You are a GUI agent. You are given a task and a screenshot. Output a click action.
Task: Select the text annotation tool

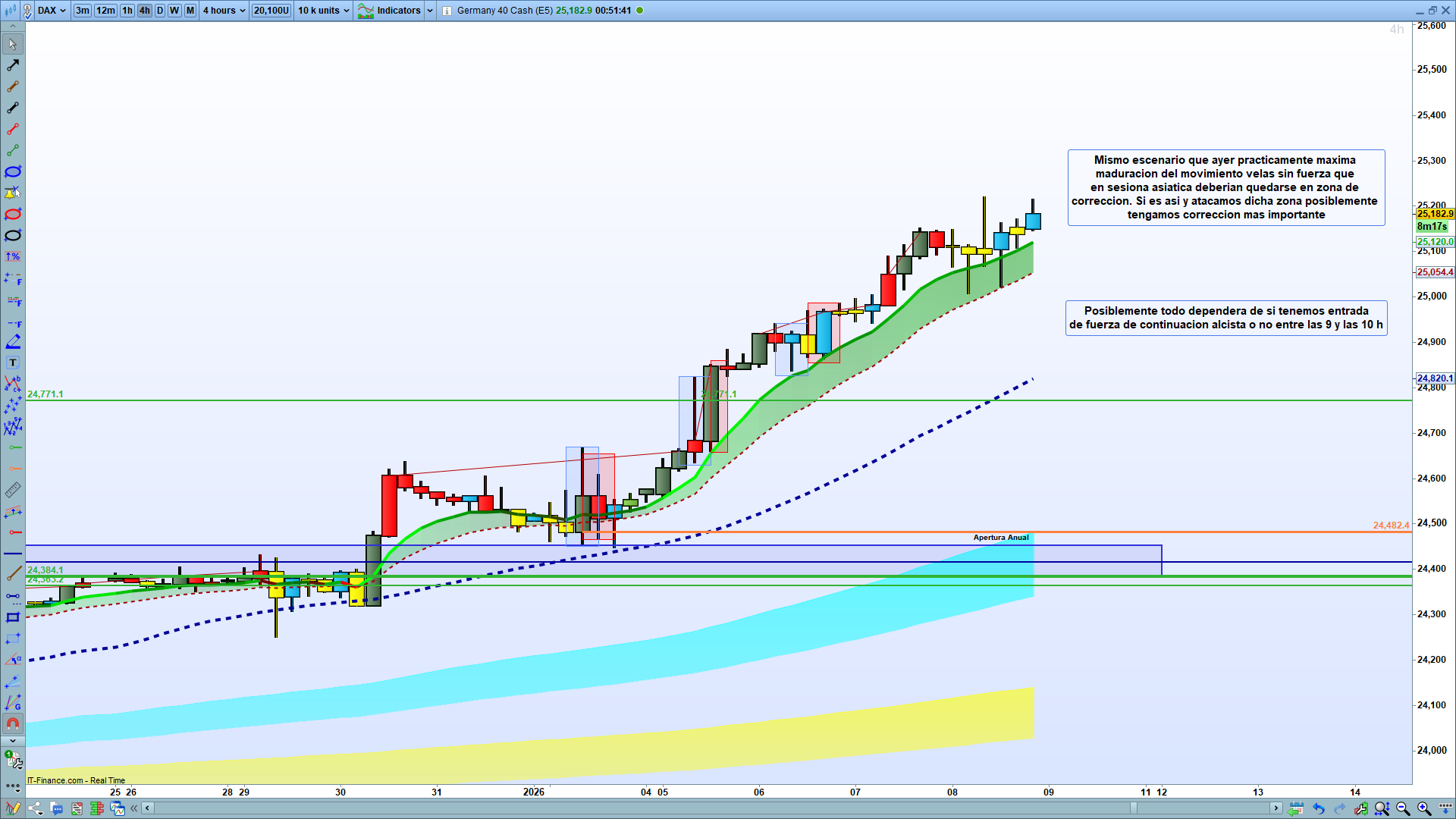pos(13,363)
